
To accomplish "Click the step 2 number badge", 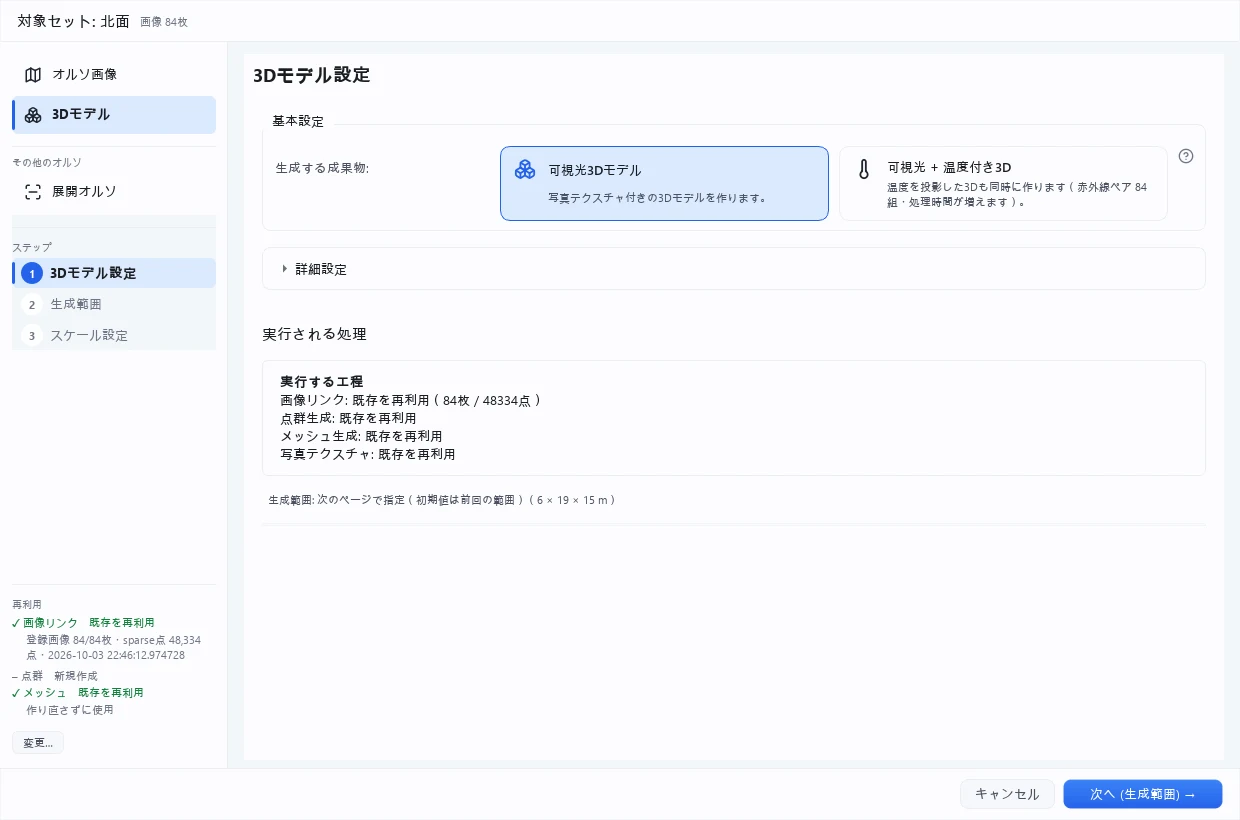I will pyautogui.click(x=32, y=304).
